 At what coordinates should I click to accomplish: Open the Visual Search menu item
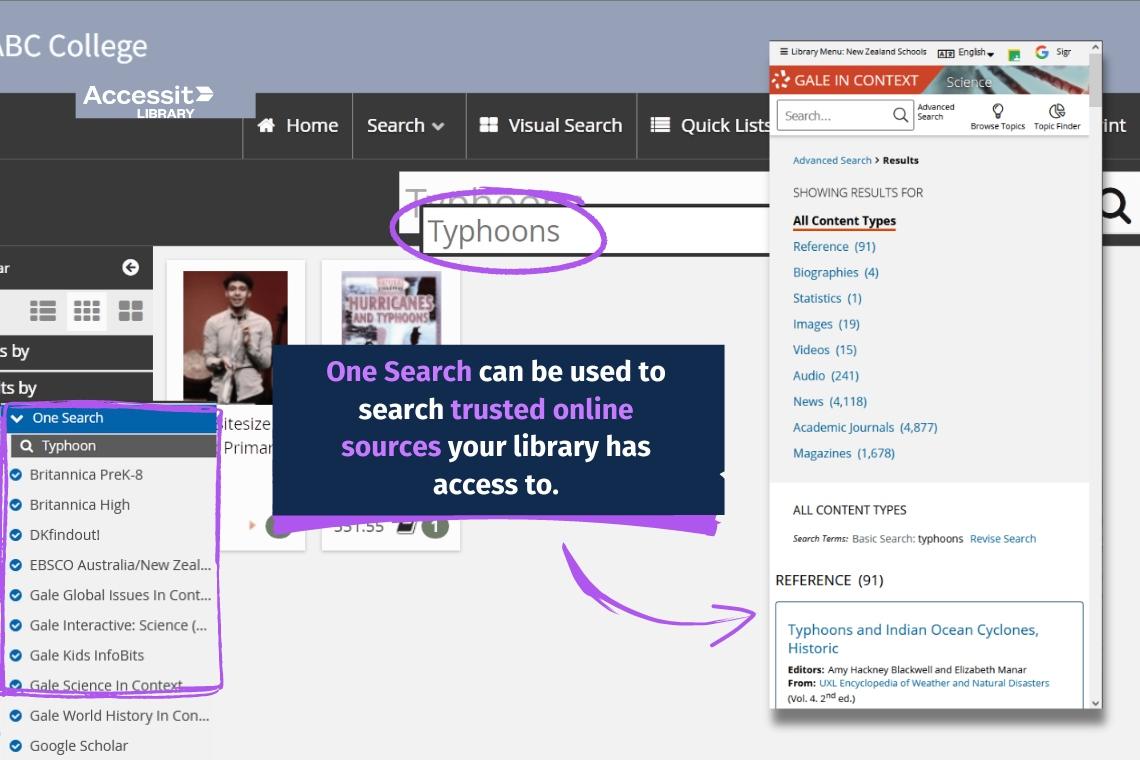tap(551, 125)
